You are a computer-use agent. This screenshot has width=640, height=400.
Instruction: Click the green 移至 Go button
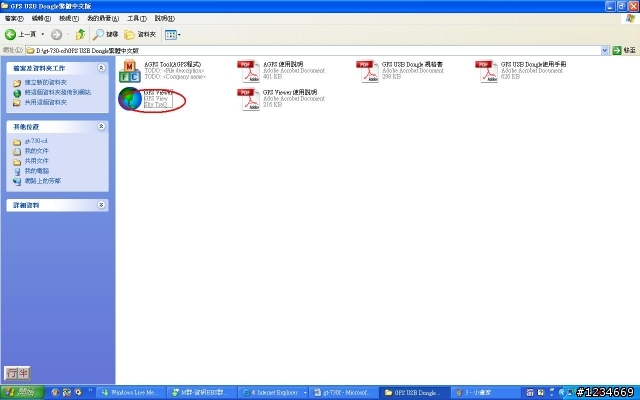[624, 50]
